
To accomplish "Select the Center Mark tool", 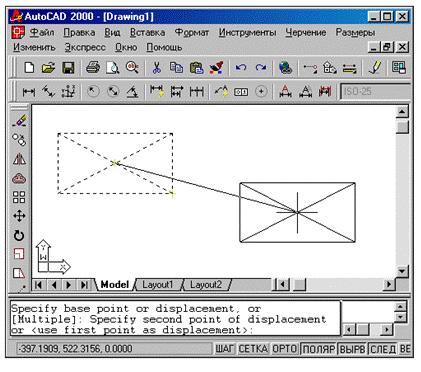I will click(261, 91).
